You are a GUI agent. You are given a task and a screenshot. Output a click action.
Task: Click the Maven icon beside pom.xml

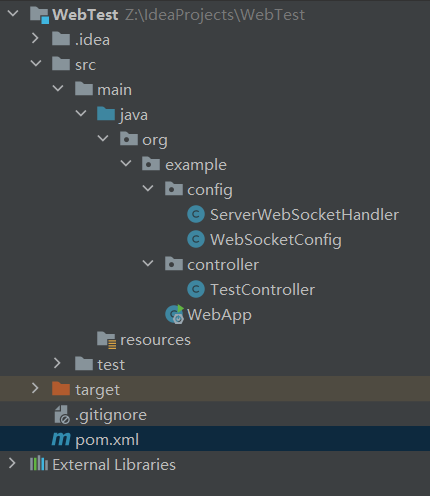pos(61,439)
